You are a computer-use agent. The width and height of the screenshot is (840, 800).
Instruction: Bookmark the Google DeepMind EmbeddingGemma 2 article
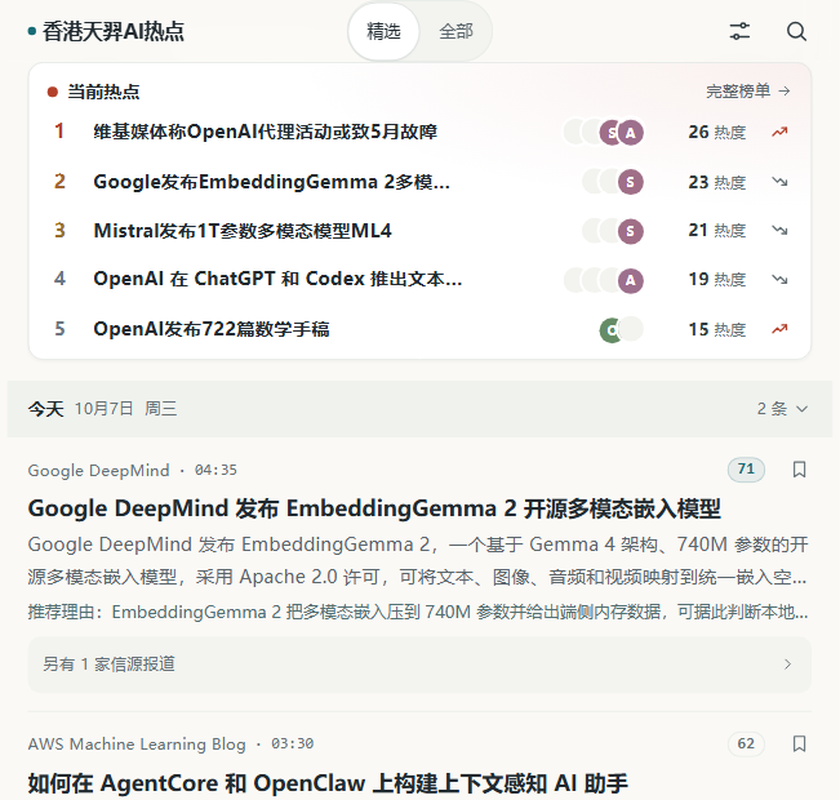click(799, 469)
